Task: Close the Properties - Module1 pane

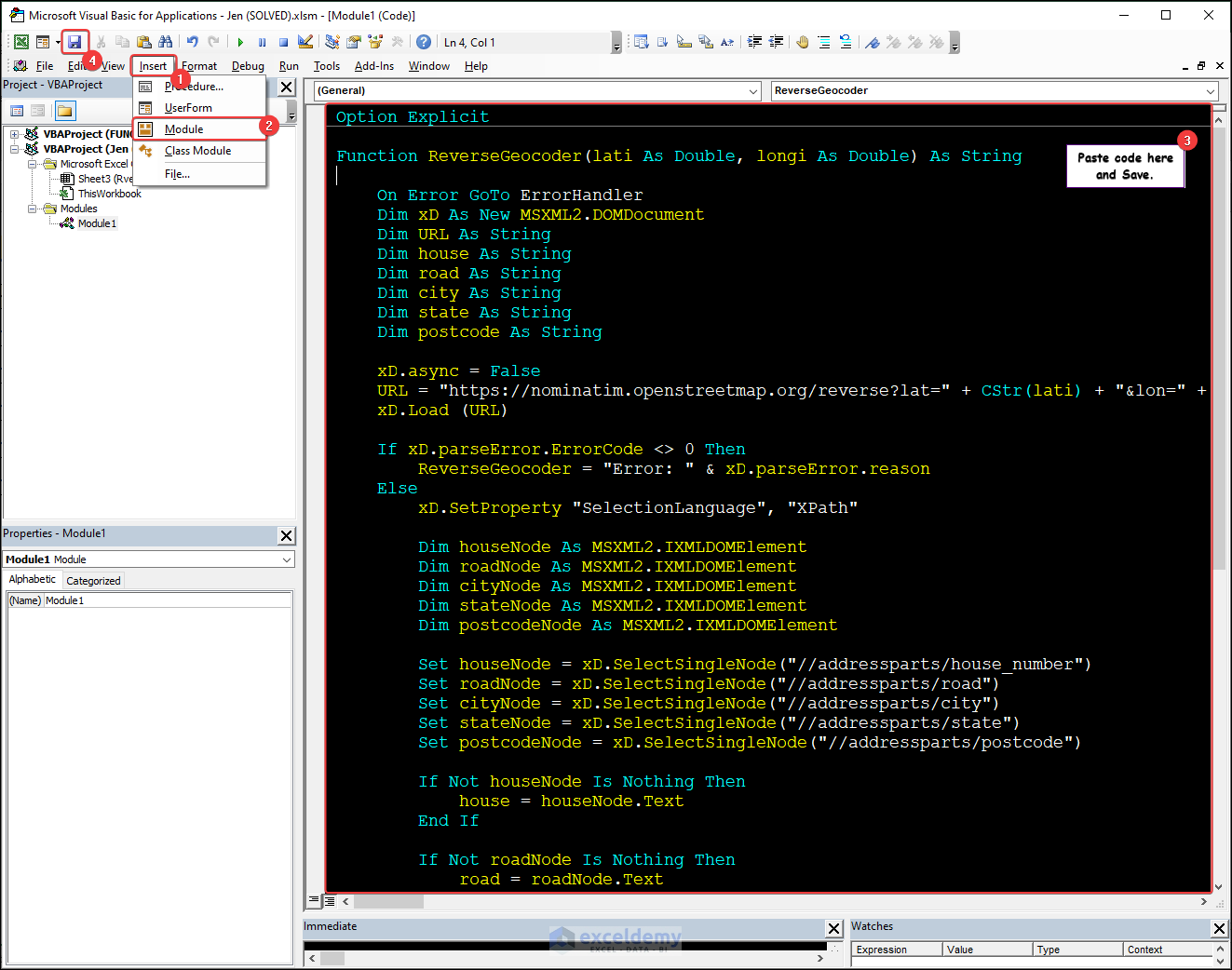Action: pyautogui.click(x=287, y=535)
